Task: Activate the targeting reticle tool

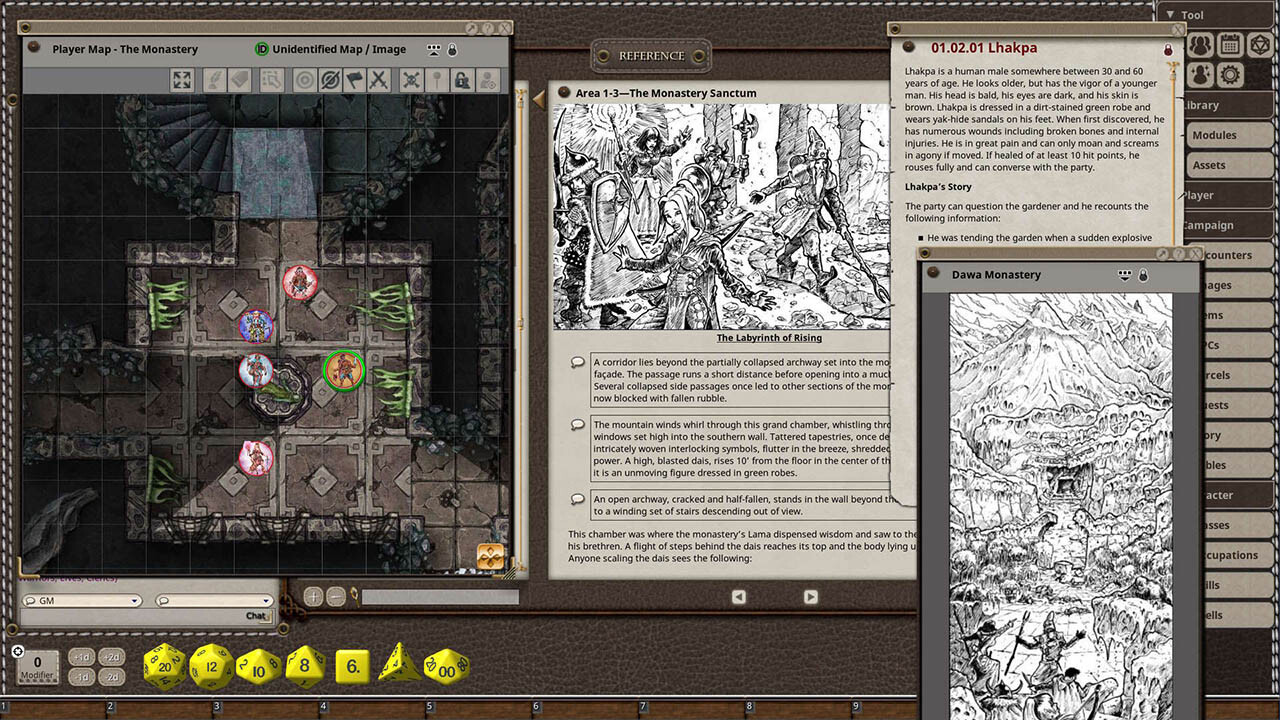Action: [303, 80]
